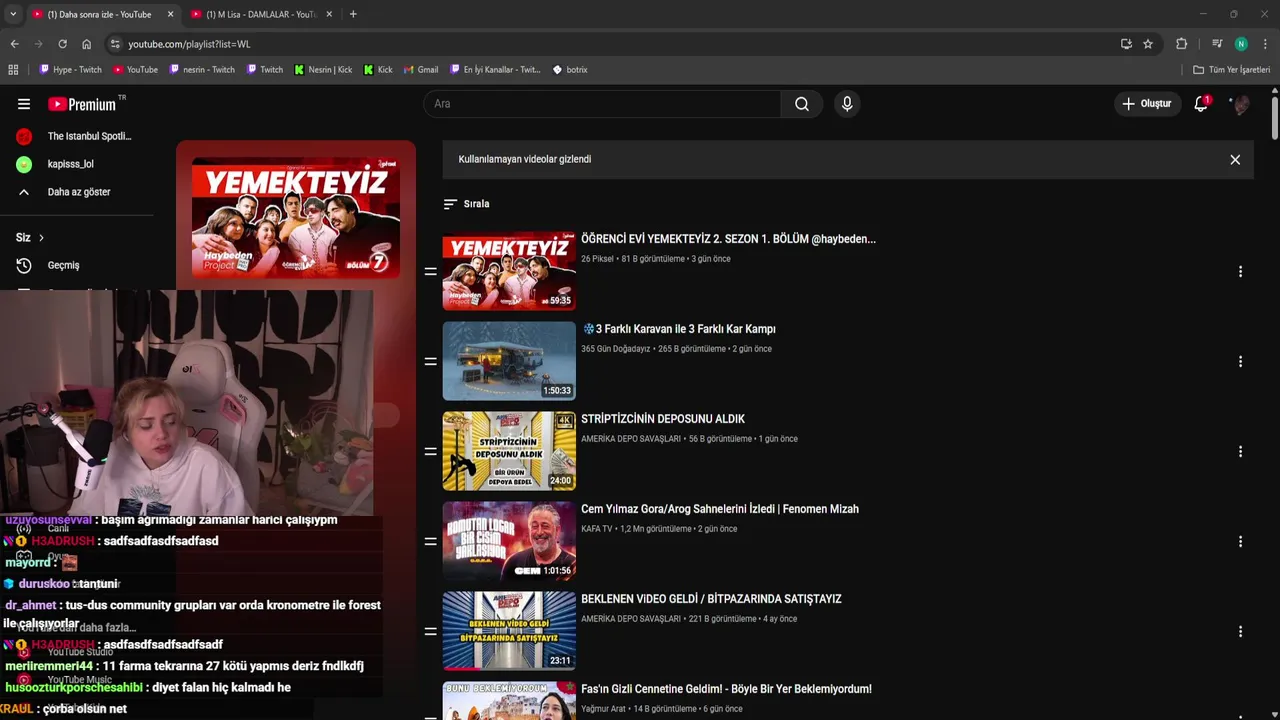
Task: Open "Fas'ın Gizli Cennetine Geldim" title
Action: pos(726,689)
